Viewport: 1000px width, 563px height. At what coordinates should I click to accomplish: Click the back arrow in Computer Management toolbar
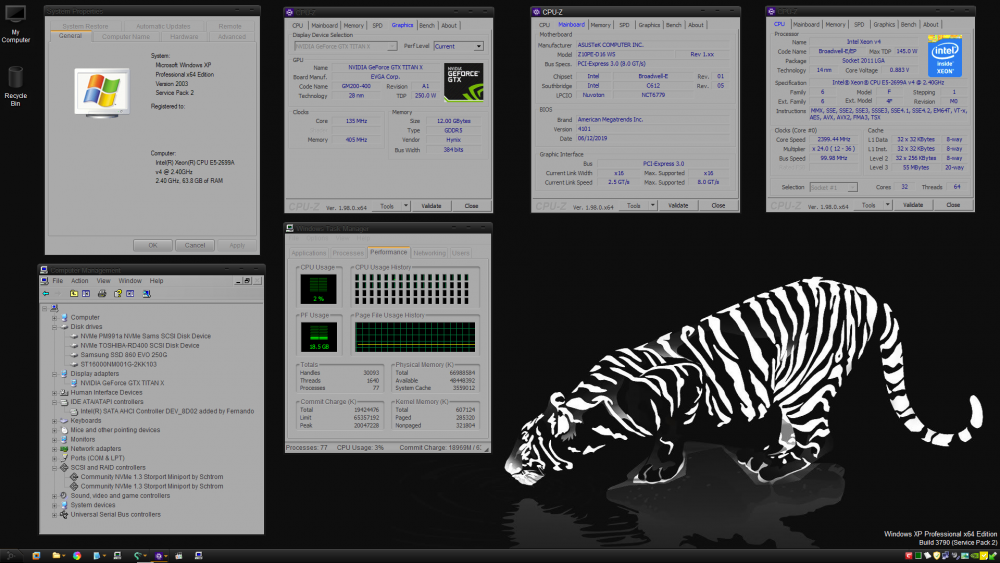tap(45, 294)
